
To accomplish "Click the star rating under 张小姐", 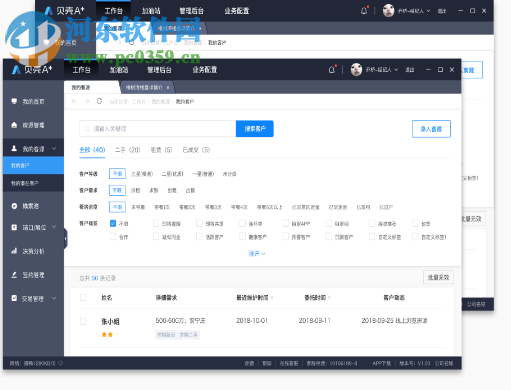I will pyautogui.click(x=110, y=334).
